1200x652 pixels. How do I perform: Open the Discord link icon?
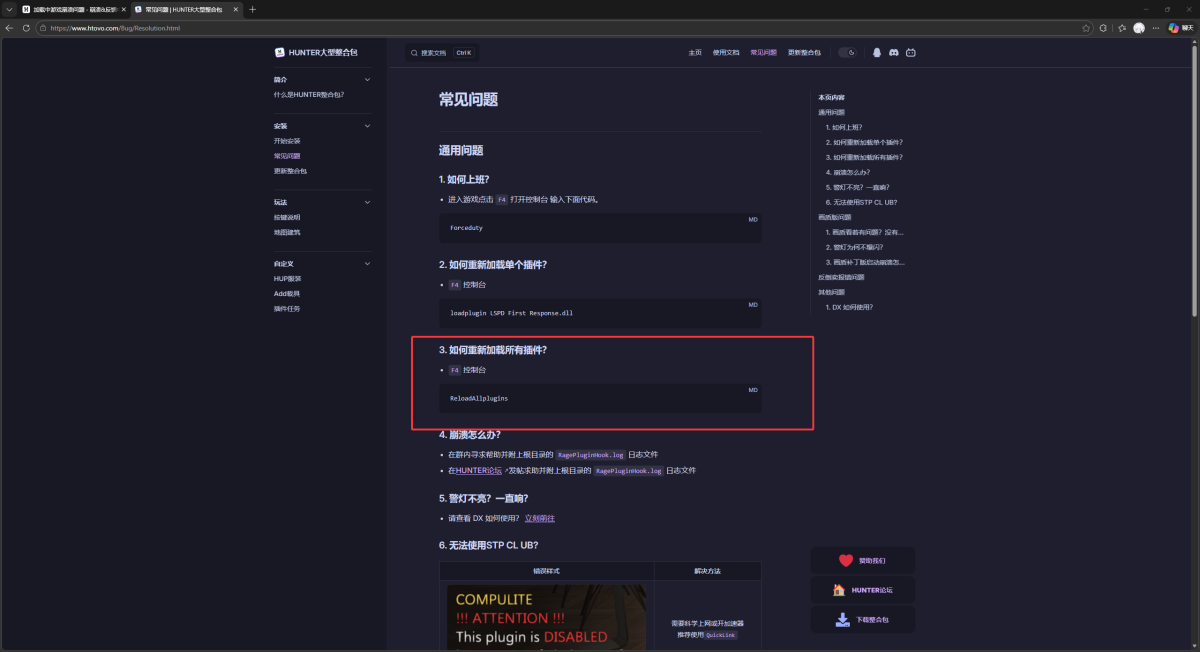pos(894,52)
